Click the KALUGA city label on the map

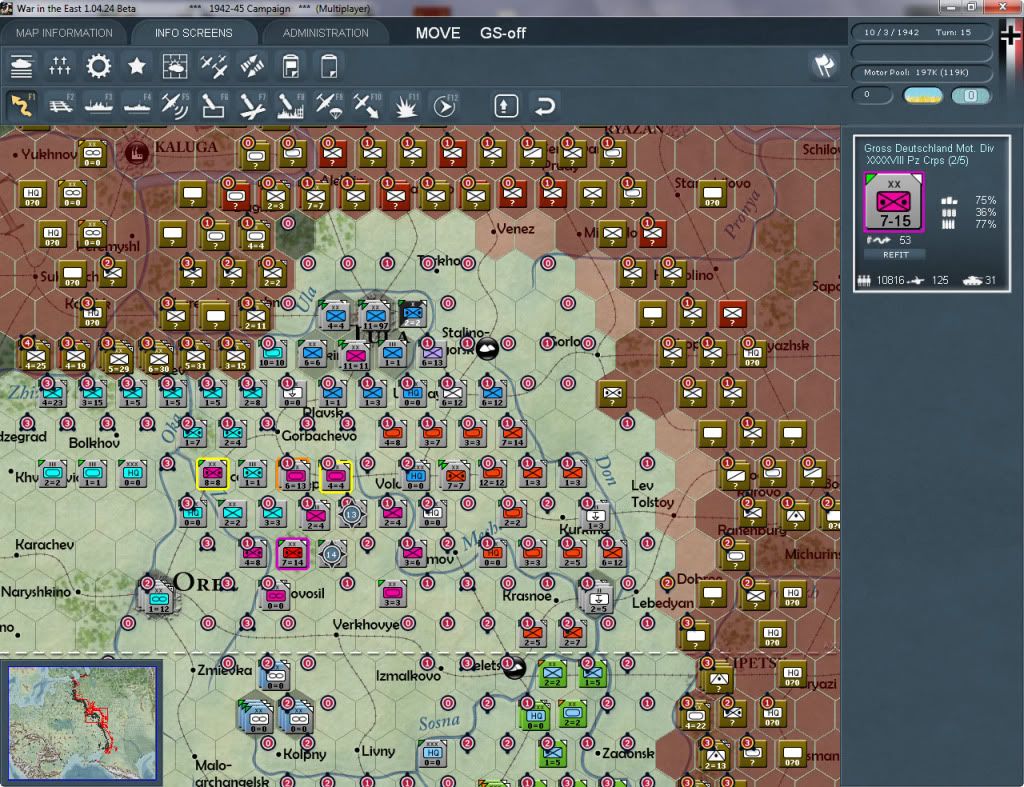point(186,147)
